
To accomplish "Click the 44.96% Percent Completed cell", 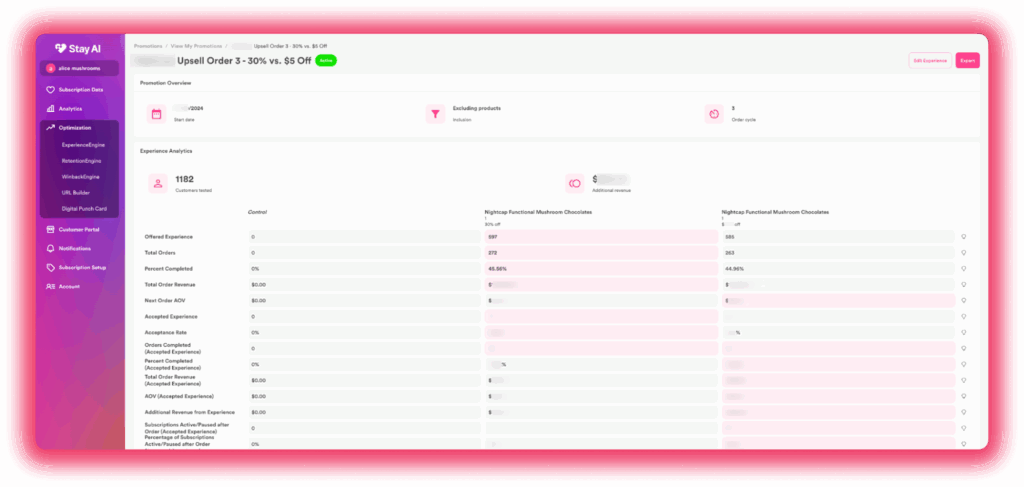I will [838, 269].
